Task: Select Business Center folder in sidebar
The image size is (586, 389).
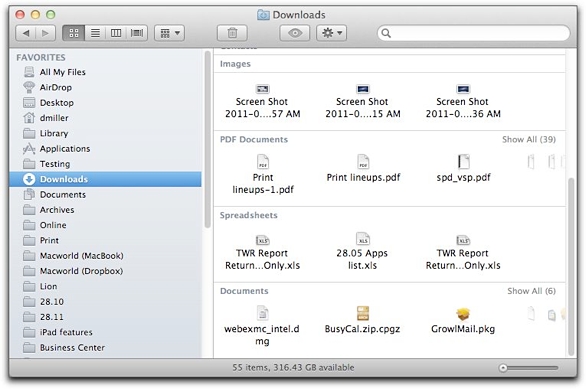Action: click(105, 348)
